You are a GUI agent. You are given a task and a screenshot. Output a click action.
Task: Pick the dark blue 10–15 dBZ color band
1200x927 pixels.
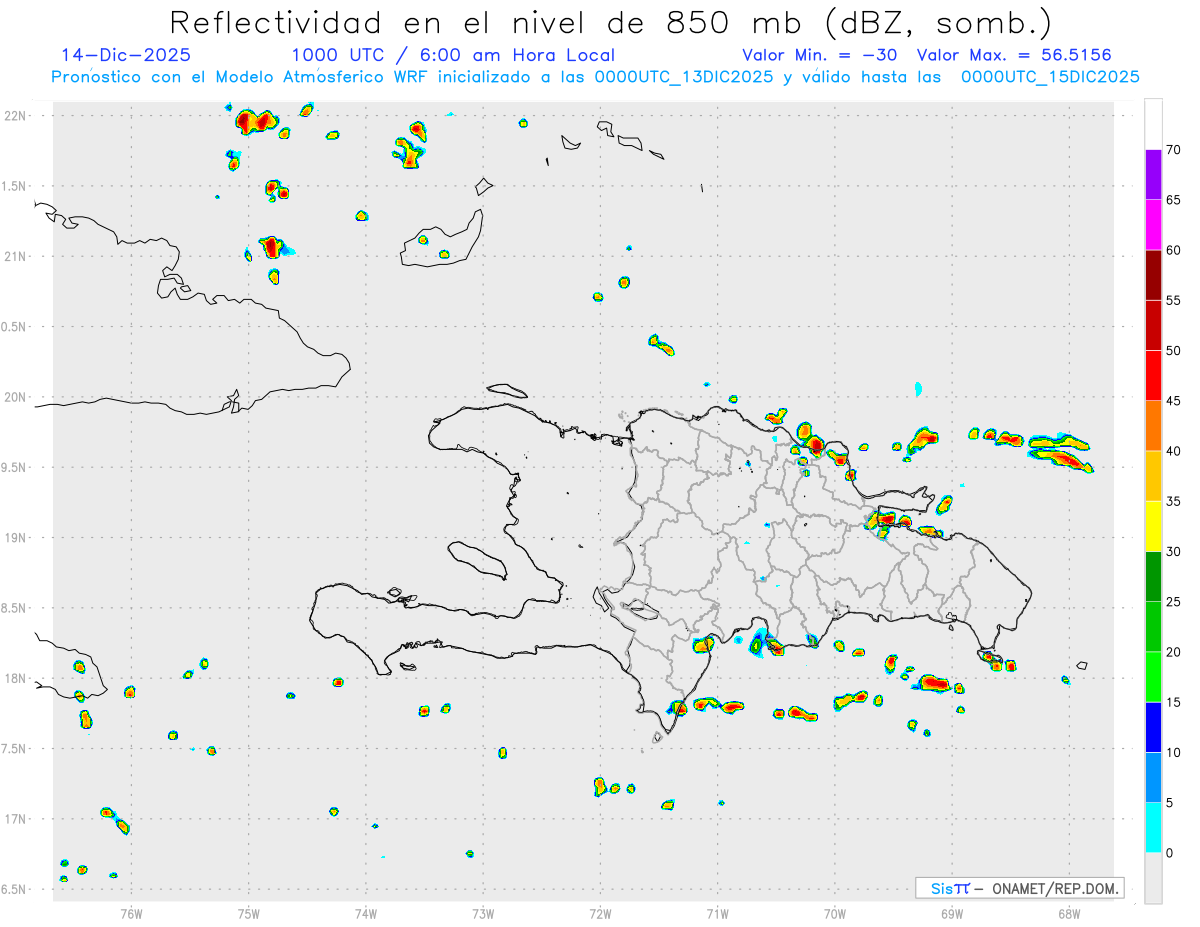pyautogui.click(x=1153, y=727)
